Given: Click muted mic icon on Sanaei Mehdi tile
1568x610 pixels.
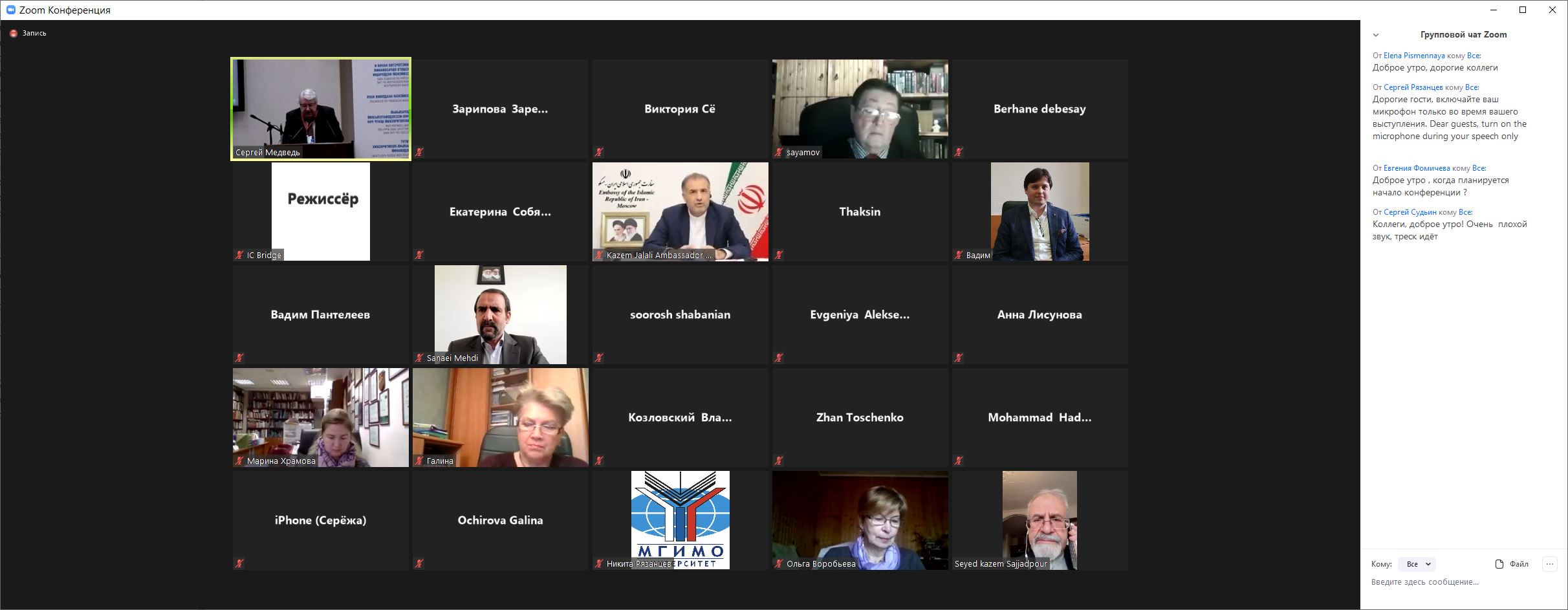Looking at the screenshot, I should 419,358.
